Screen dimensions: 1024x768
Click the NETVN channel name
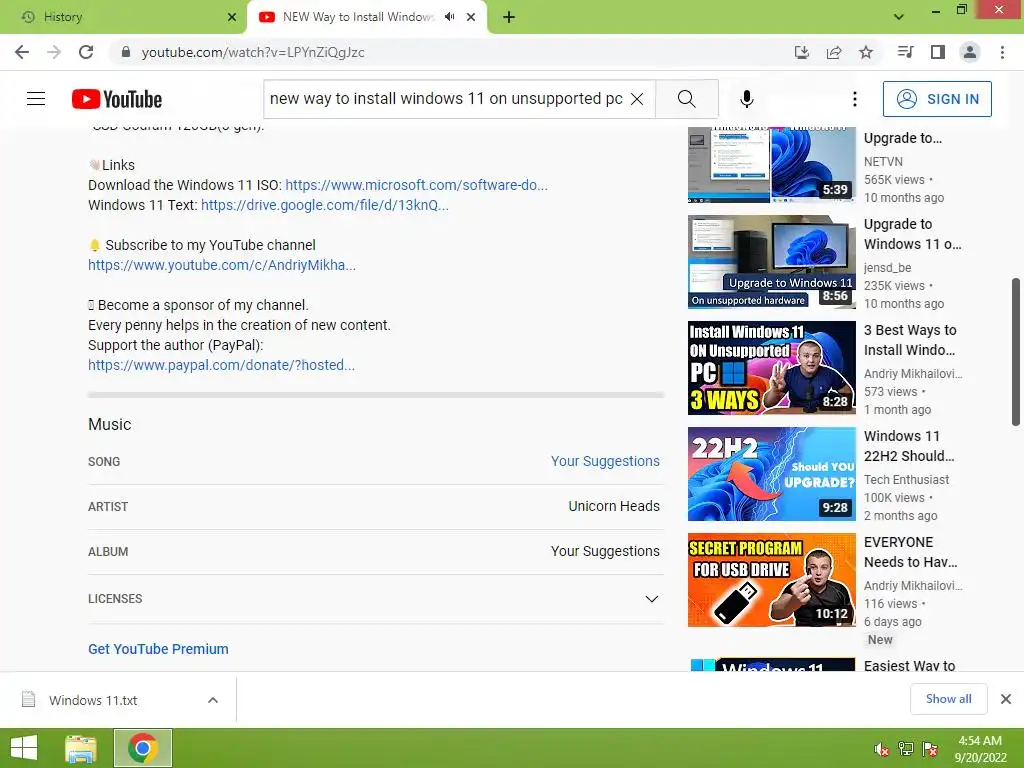(x=883, y=161)
